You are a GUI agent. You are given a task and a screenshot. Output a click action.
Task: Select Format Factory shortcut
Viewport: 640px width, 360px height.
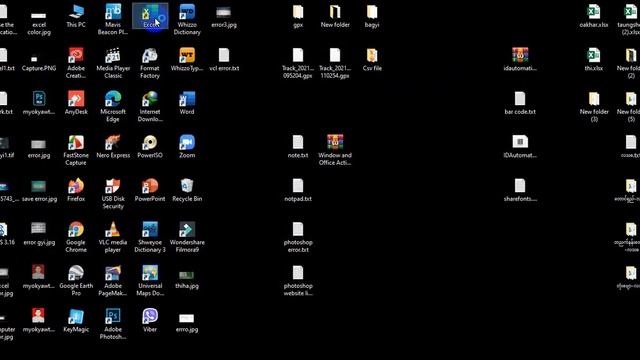(x=150, y=63)
